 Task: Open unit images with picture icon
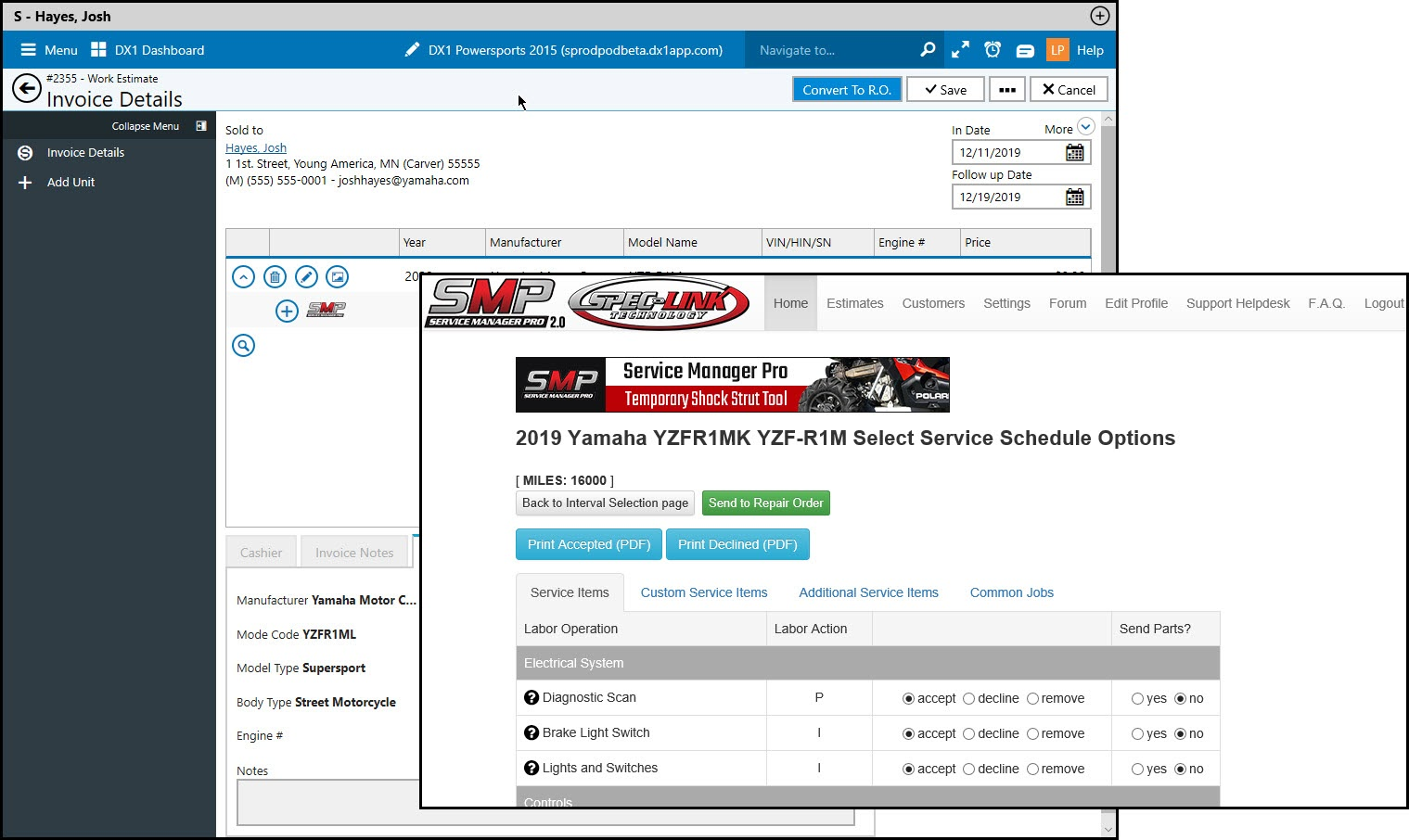338,276
